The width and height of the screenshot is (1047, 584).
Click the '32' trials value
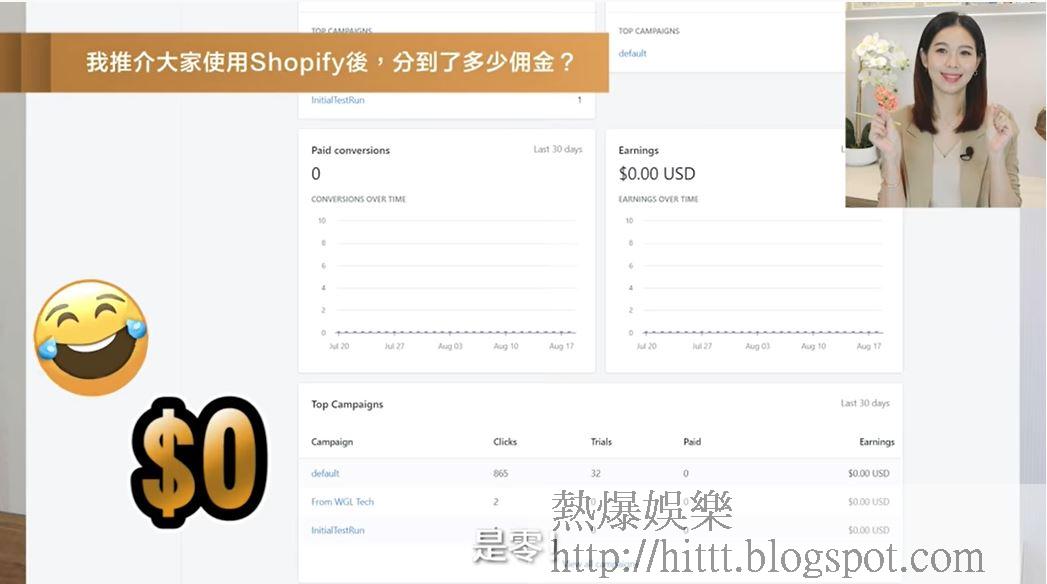click(596, 473)
